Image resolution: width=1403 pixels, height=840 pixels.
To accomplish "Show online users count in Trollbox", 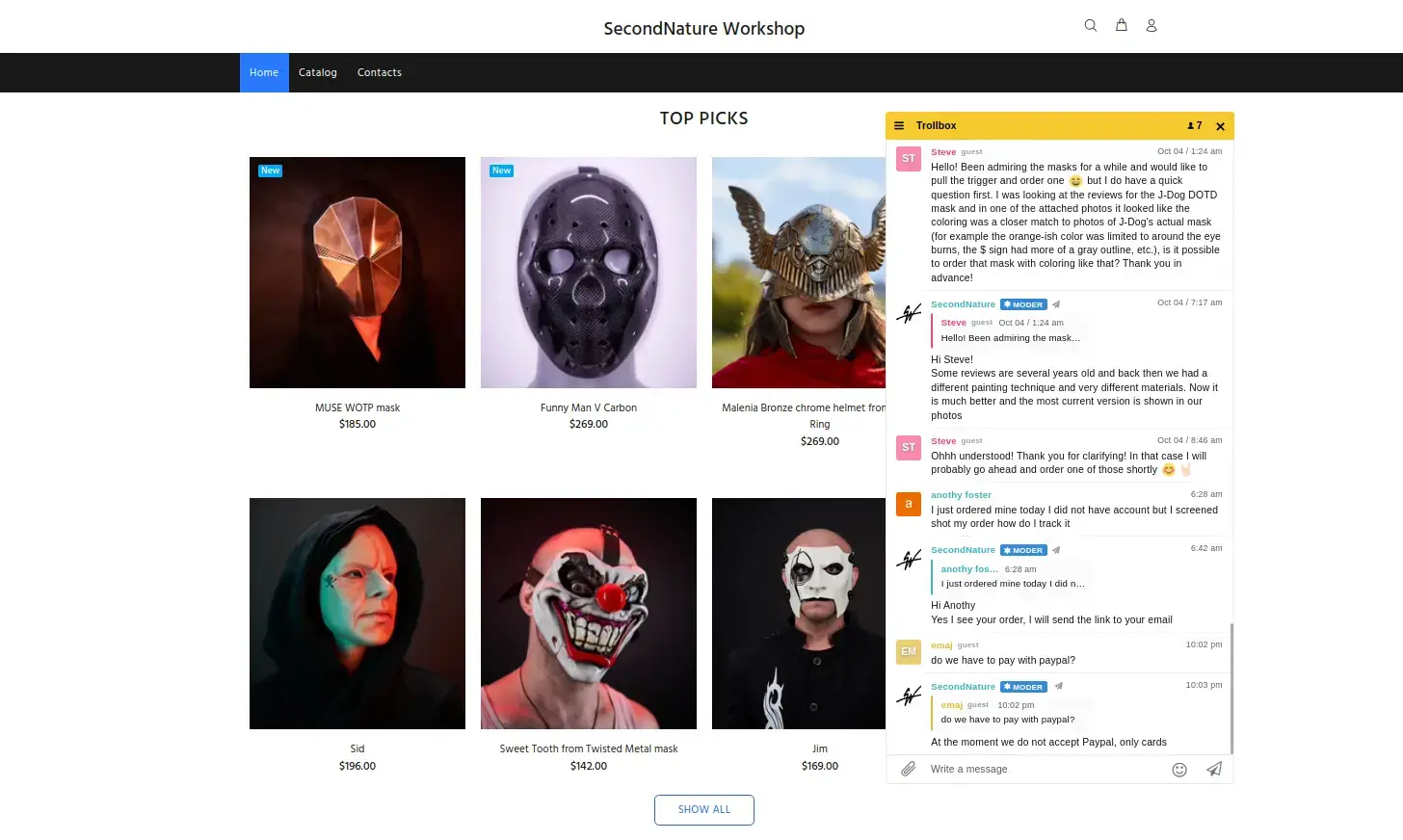I will coord(1195,126).
